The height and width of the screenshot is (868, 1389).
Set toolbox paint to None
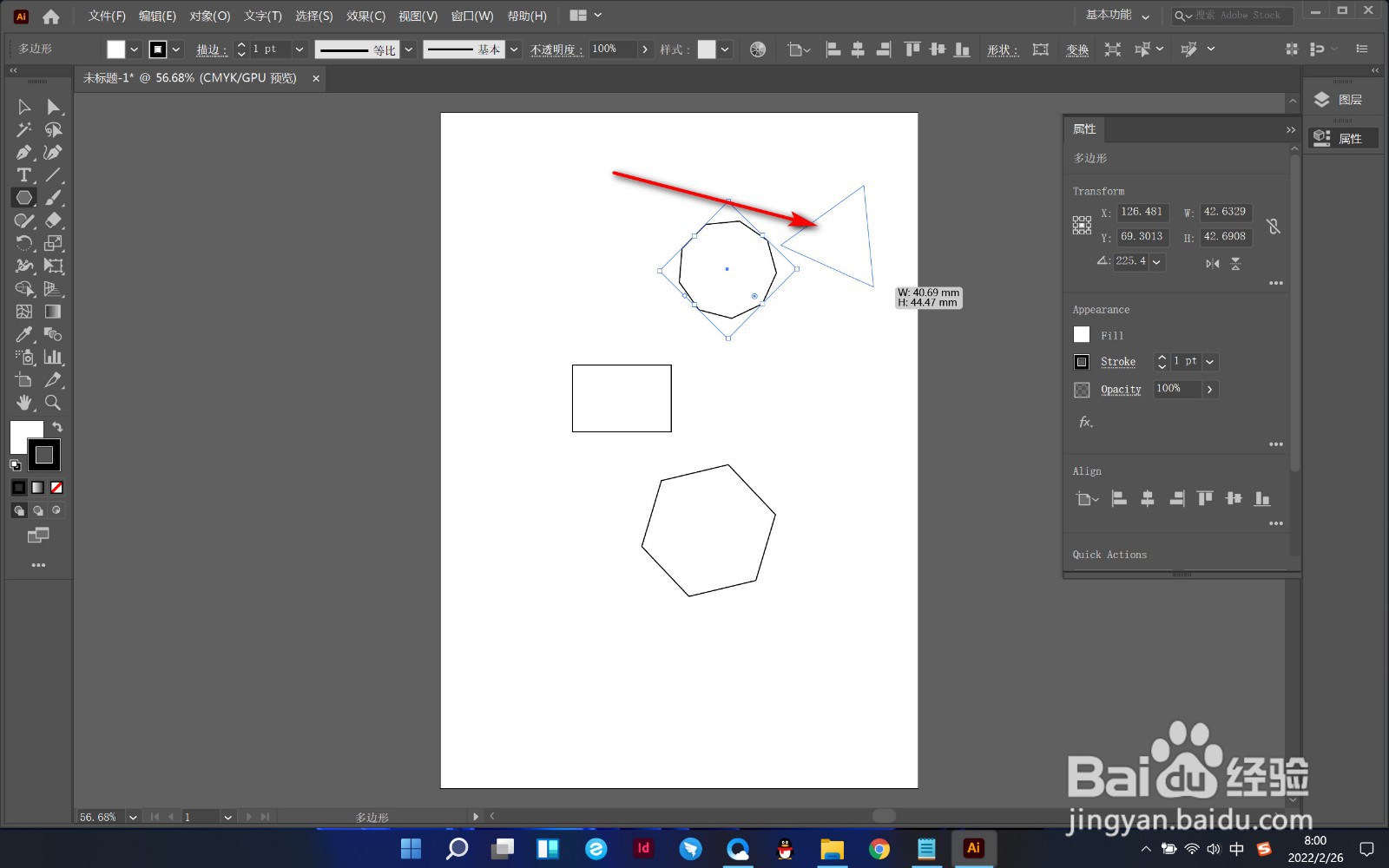click(x=57, y=488)
